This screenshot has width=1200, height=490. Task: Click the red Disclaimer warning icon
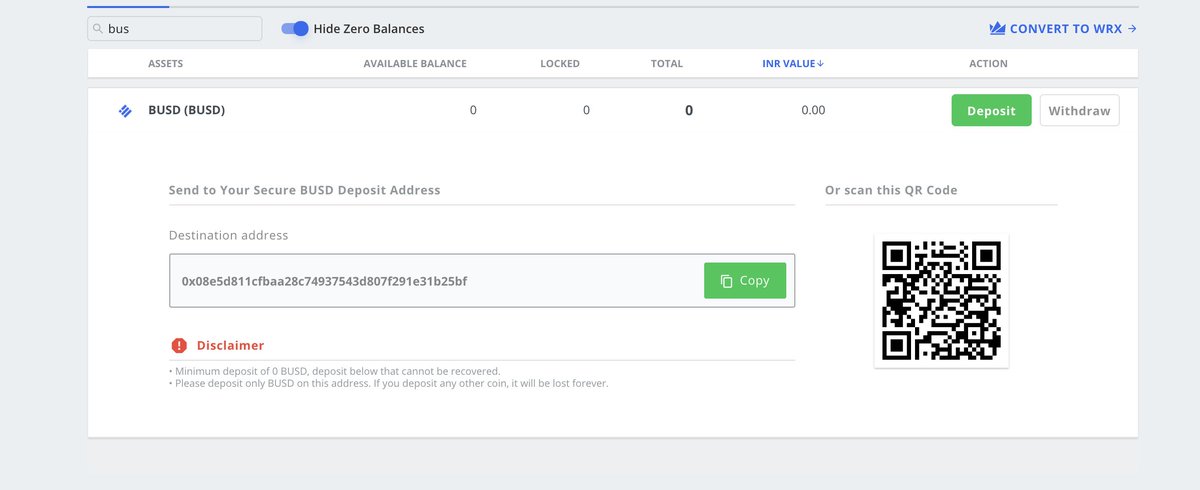point(179,345)
